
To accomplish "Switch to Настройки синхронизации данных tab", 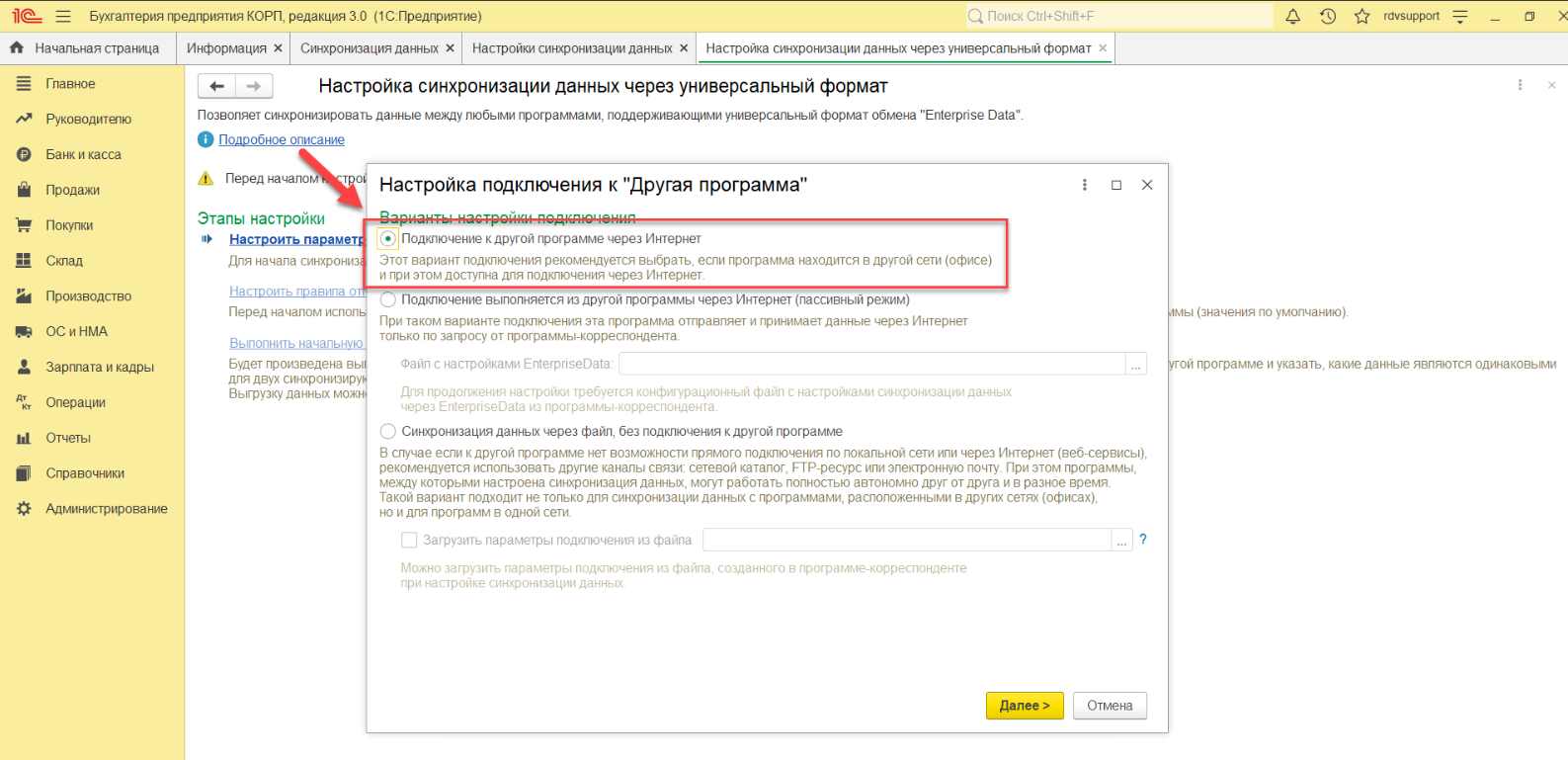I will [572, 48].
